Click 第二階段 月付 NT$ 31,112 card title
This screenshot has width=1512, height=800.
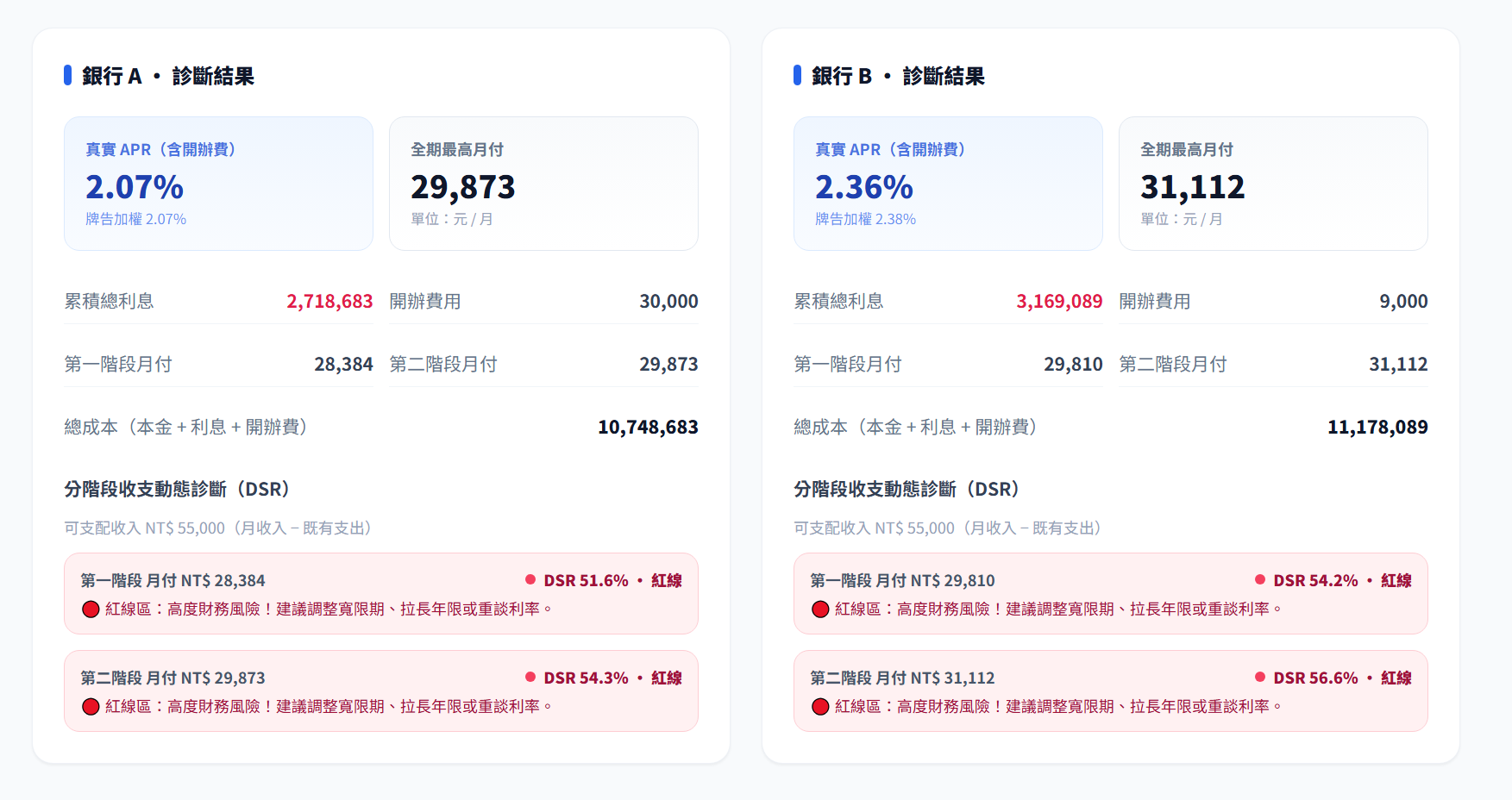(902, 678)
